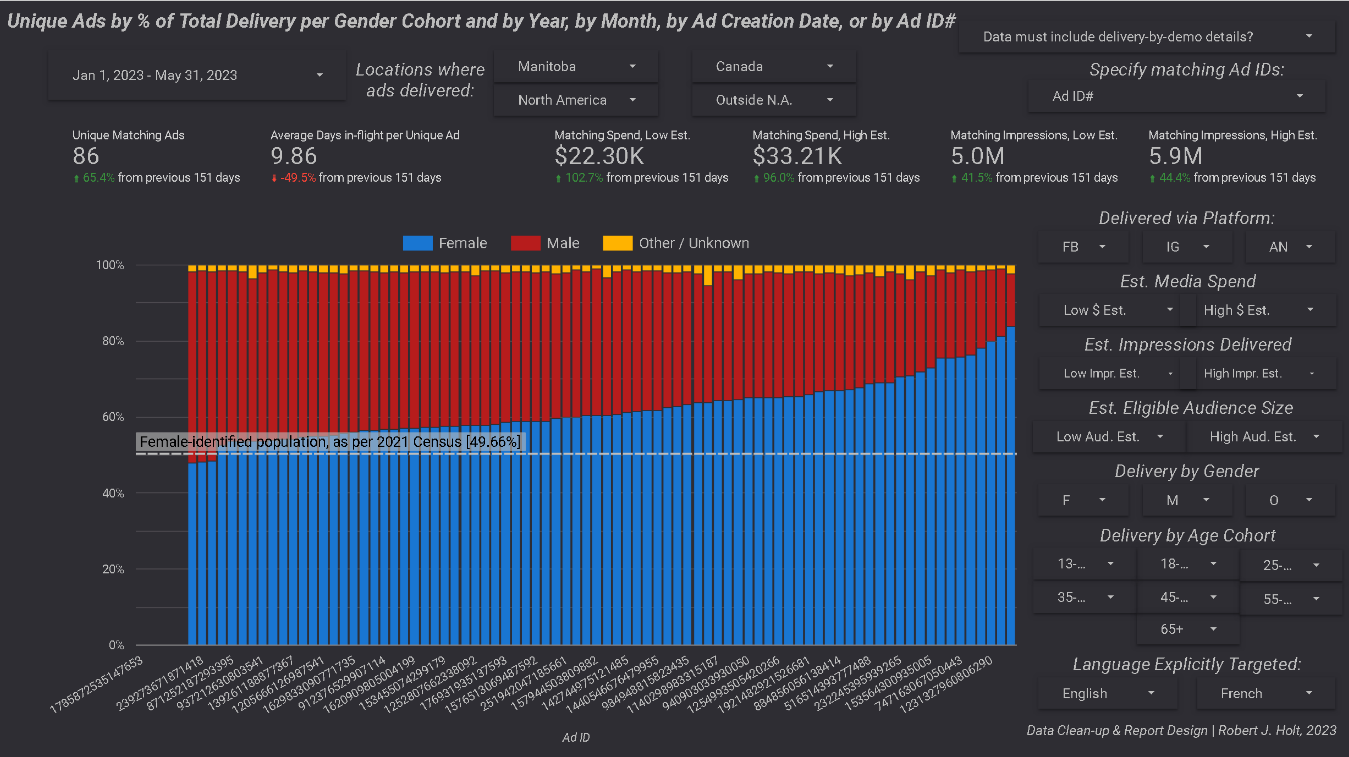
Task: Open the AN platform filter
Action: pyautogui.click(x=1290, y=246)
